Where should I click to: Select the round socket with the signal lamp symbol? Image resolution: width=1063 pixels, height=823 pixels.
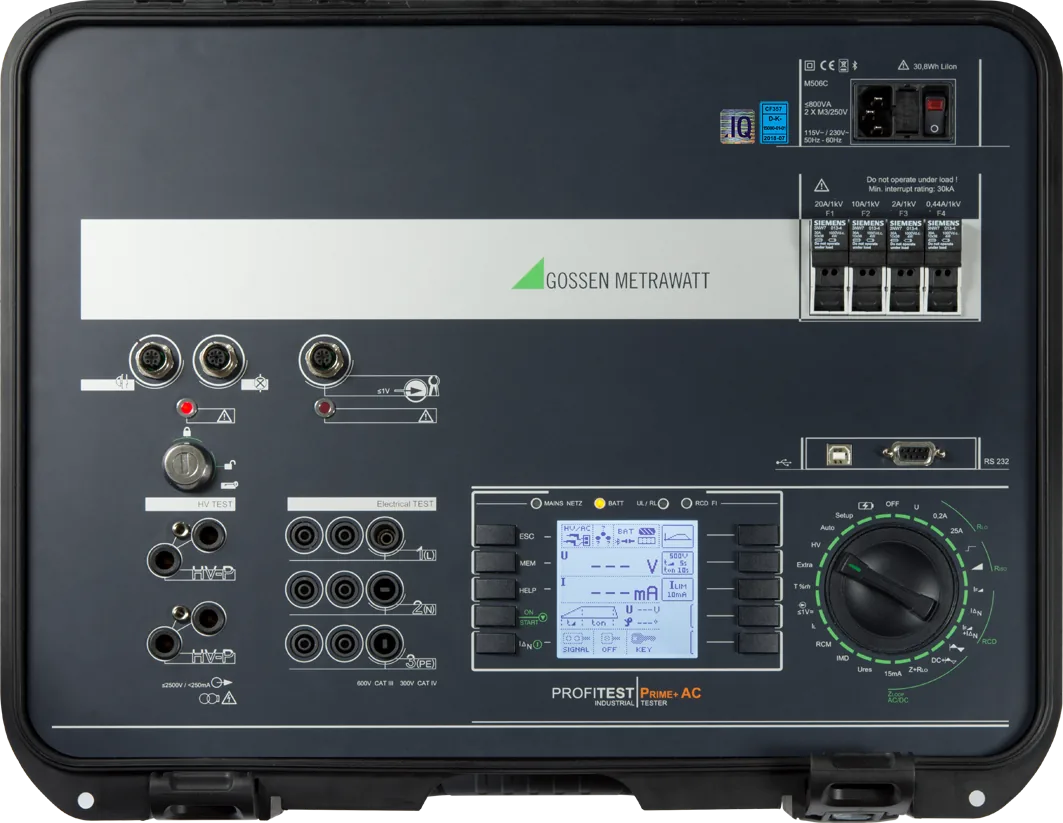click(219, 359)
